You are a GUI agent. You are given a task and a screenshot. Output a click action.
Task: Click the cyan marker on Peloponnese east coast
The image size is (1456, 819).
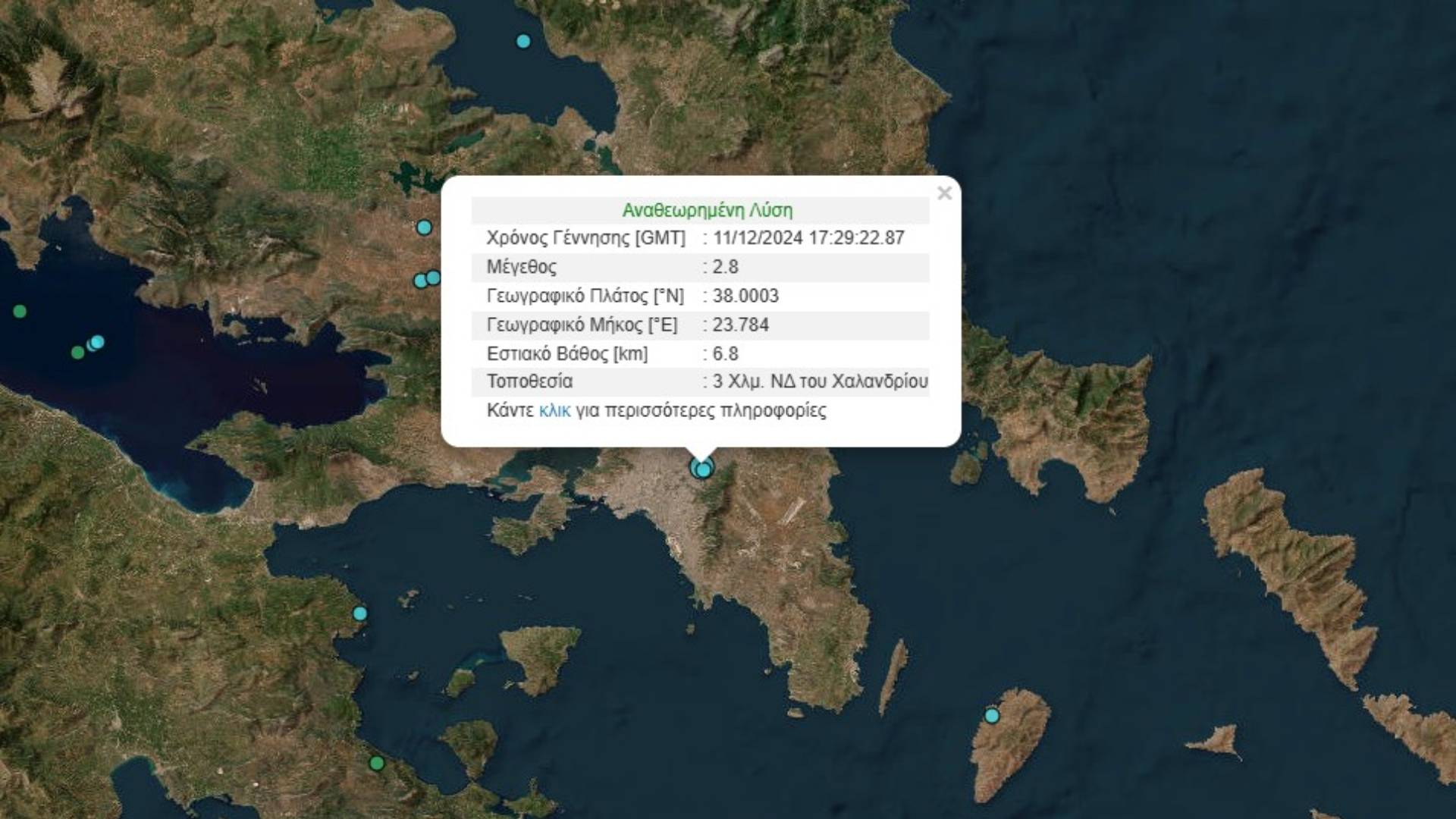tap(360, 613)
